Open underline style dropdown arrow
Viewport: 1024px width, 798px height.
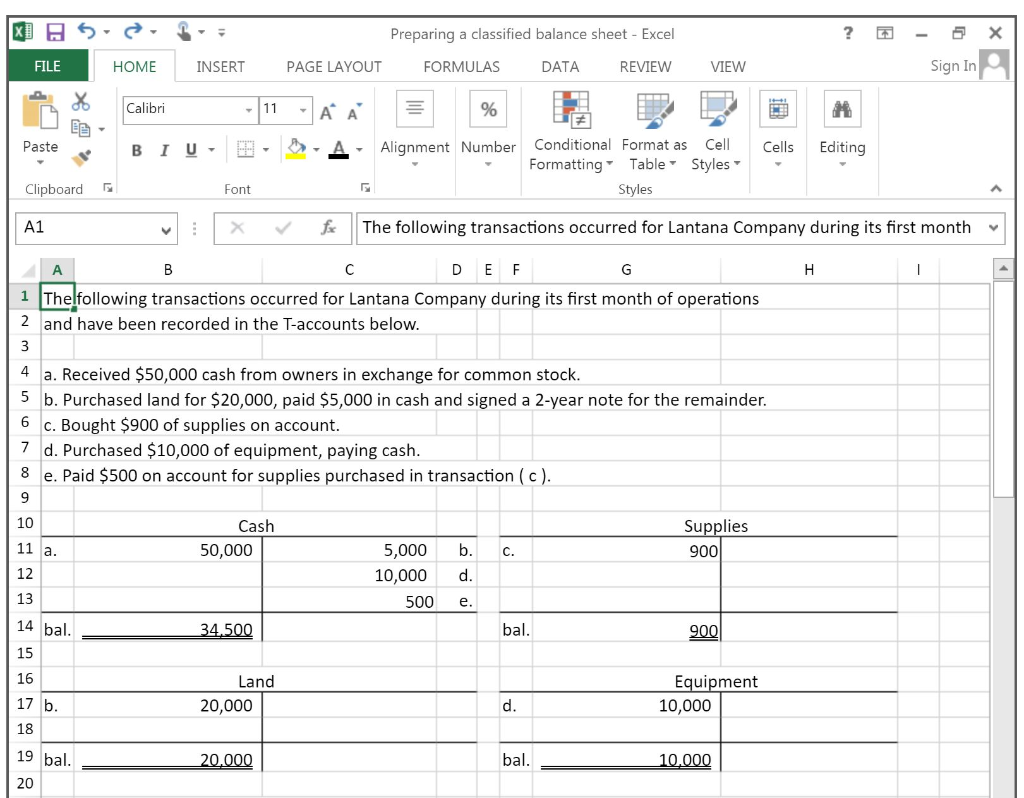click(212, 150)
